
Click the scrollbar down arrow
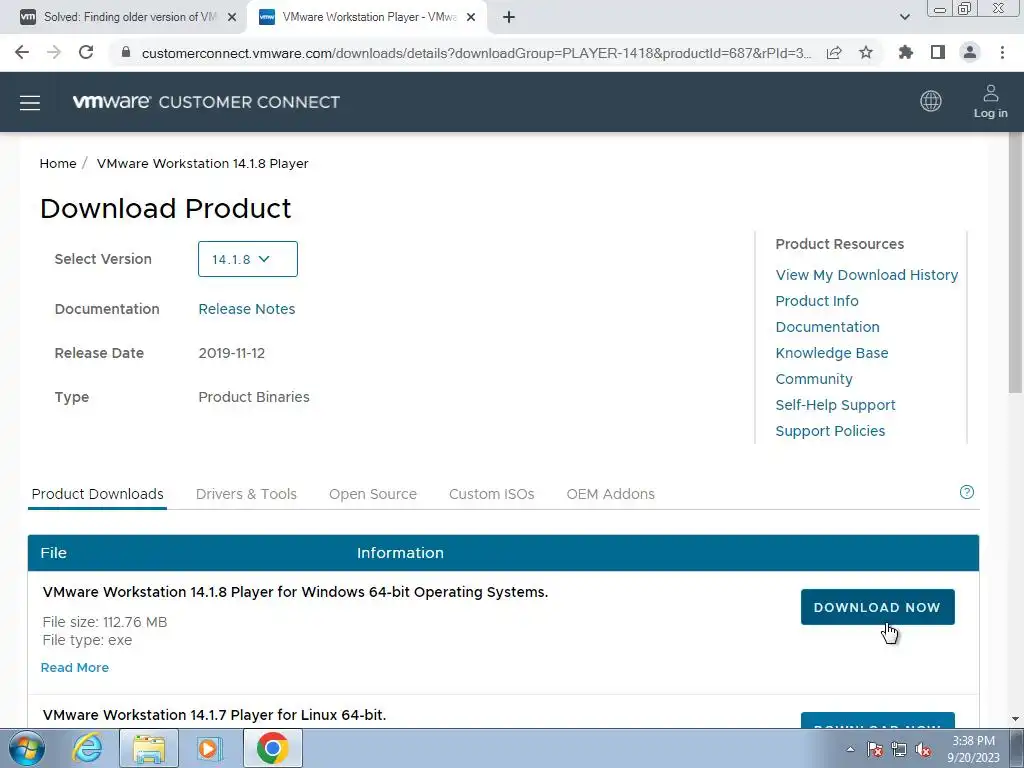[1015, 718]
